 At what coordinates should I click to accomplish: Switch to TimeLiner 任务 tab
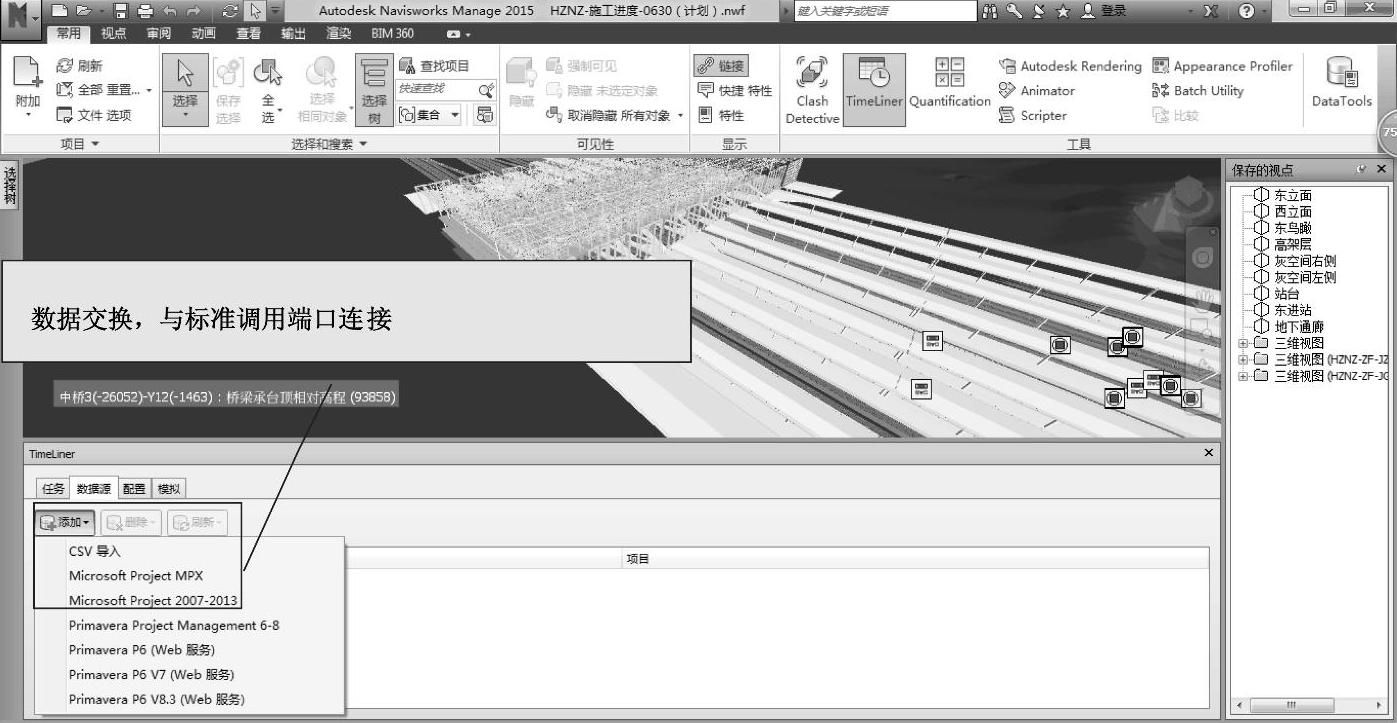(52, 489)
